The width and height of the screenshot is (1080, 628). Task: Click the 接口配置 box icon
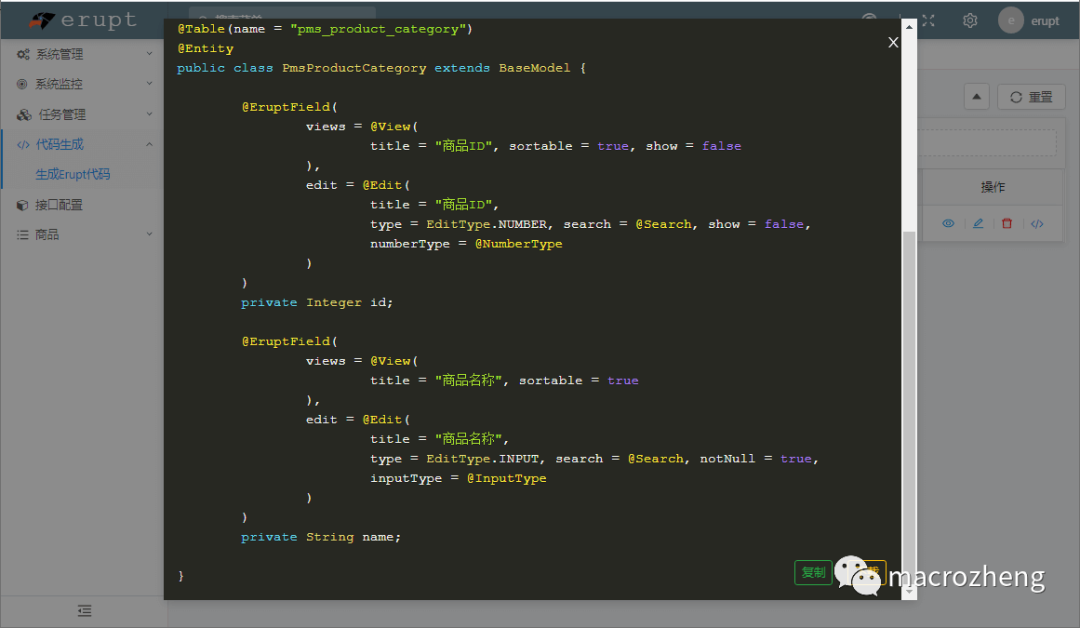(22, 205)
